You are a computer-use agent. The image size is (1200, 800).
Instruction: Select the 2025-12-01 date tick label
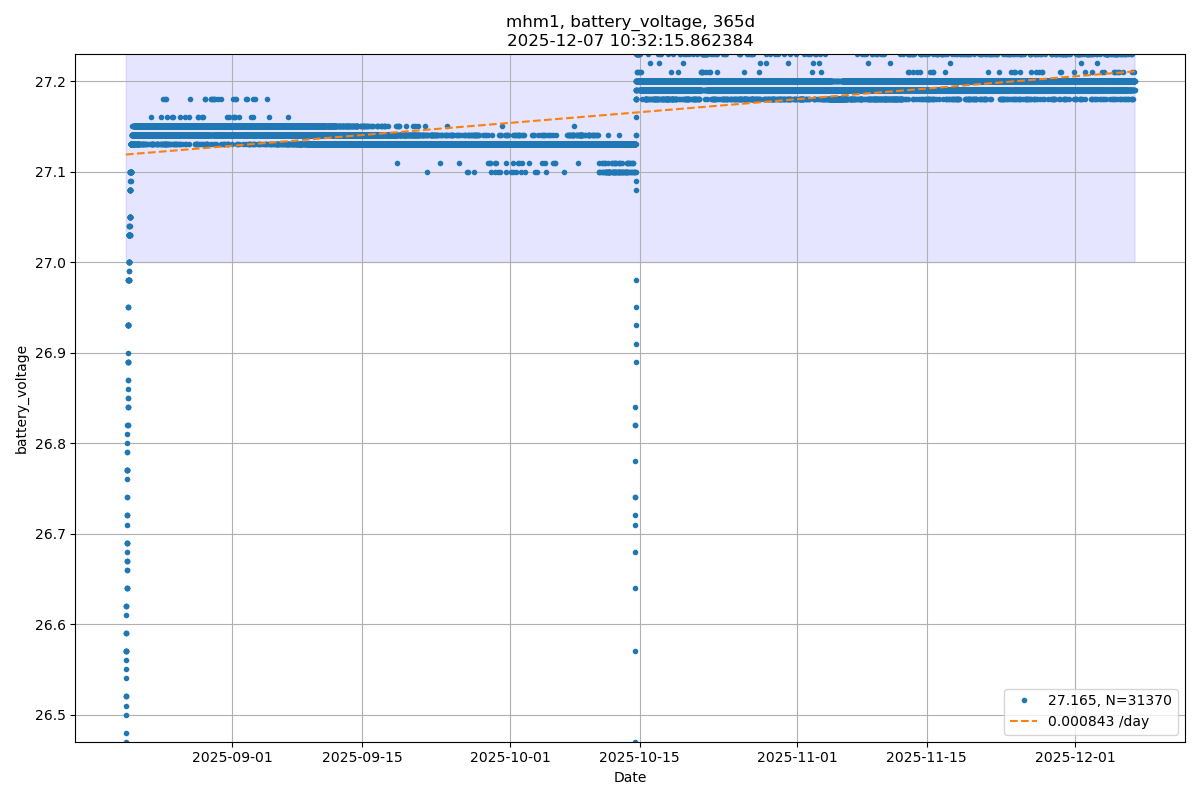(x=1075, y=758)
